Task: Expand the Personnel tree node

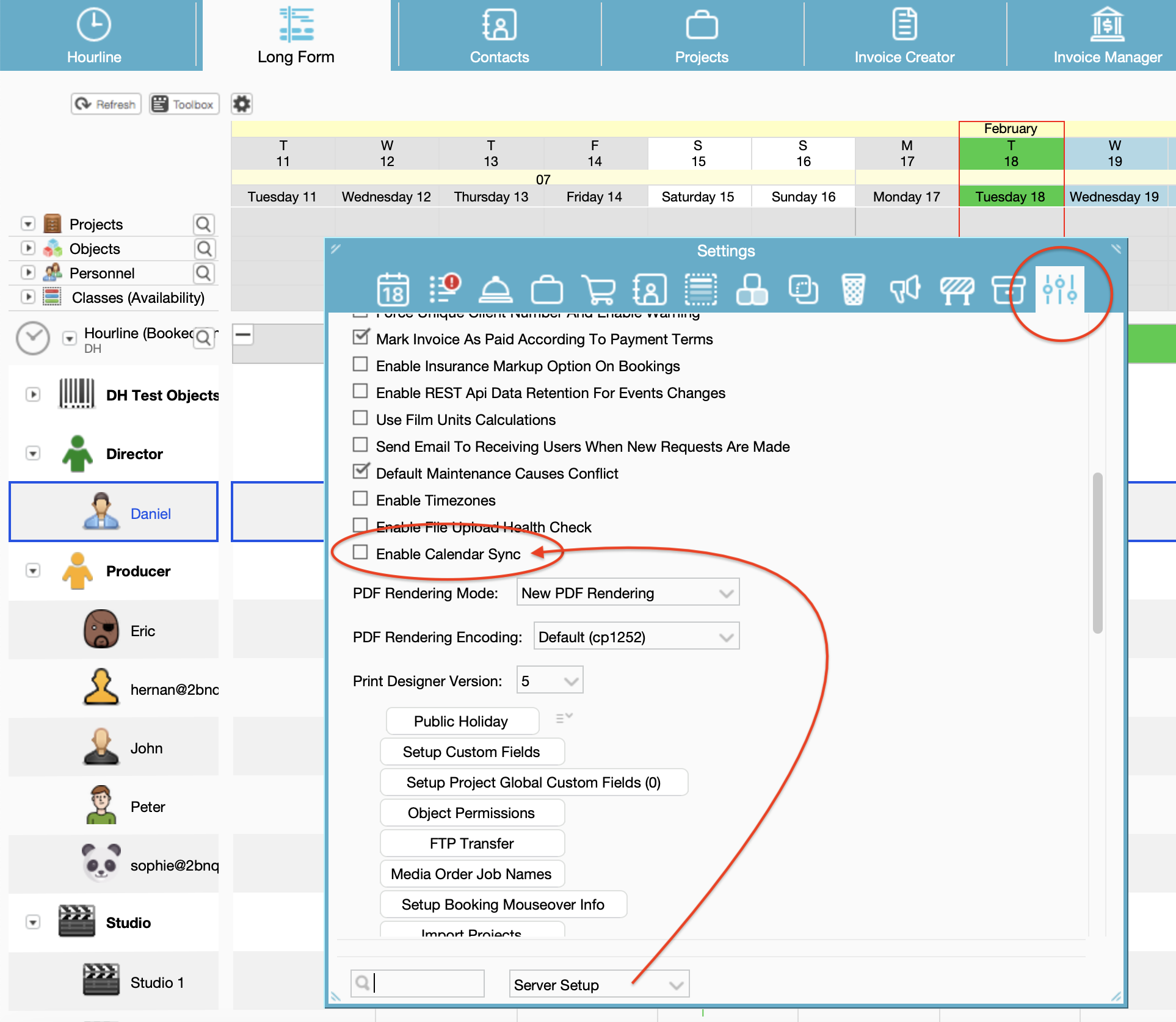Action: pos(28,272)
